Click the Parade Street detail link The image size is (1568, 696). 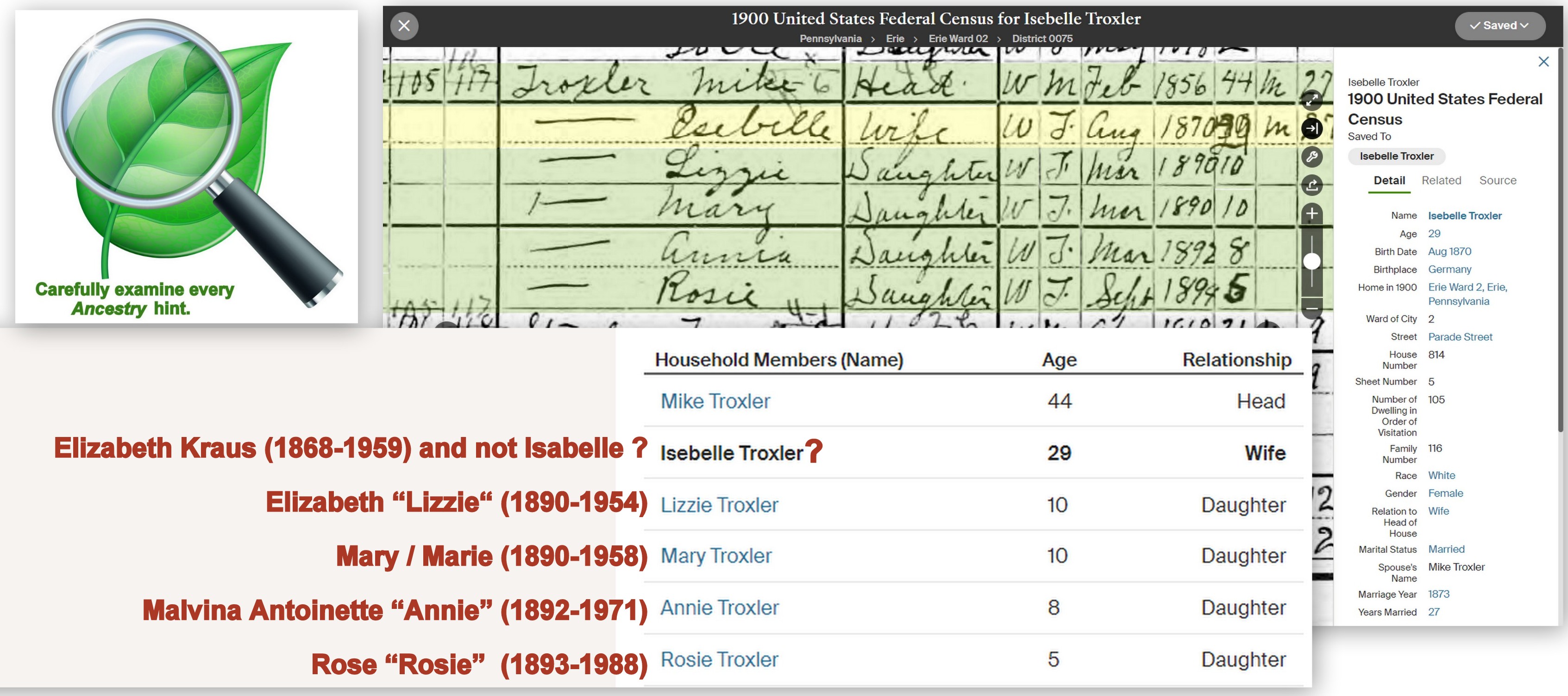(1460, 337)
